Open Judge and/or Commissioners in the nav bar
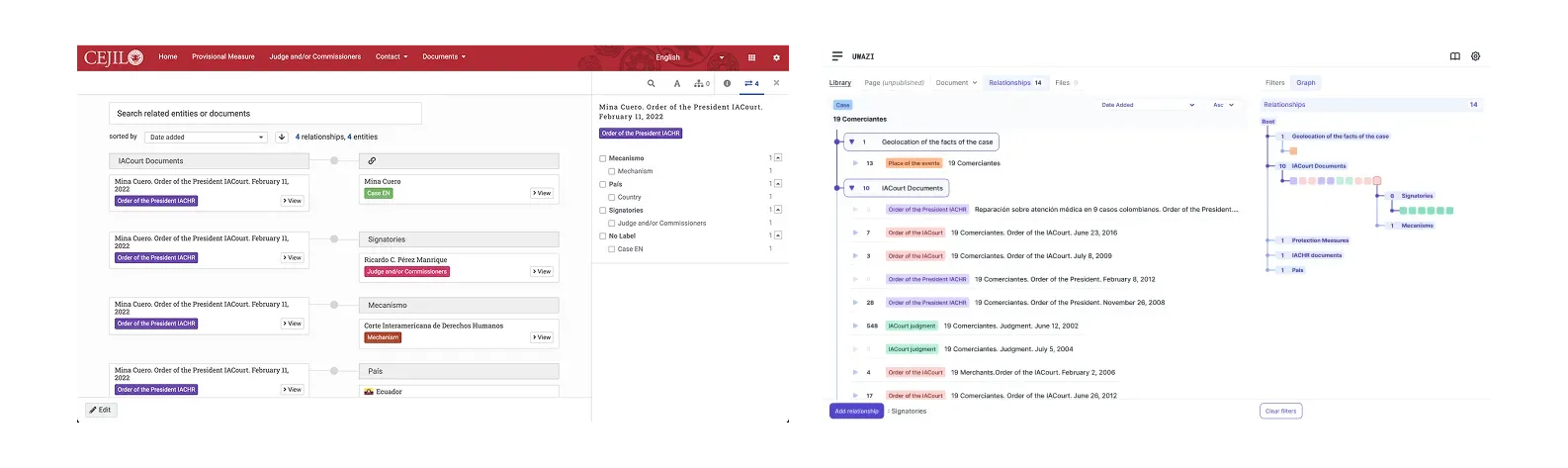Image resolution: width=1568 pixels, height=468 pixels. (x=315, y=56)
